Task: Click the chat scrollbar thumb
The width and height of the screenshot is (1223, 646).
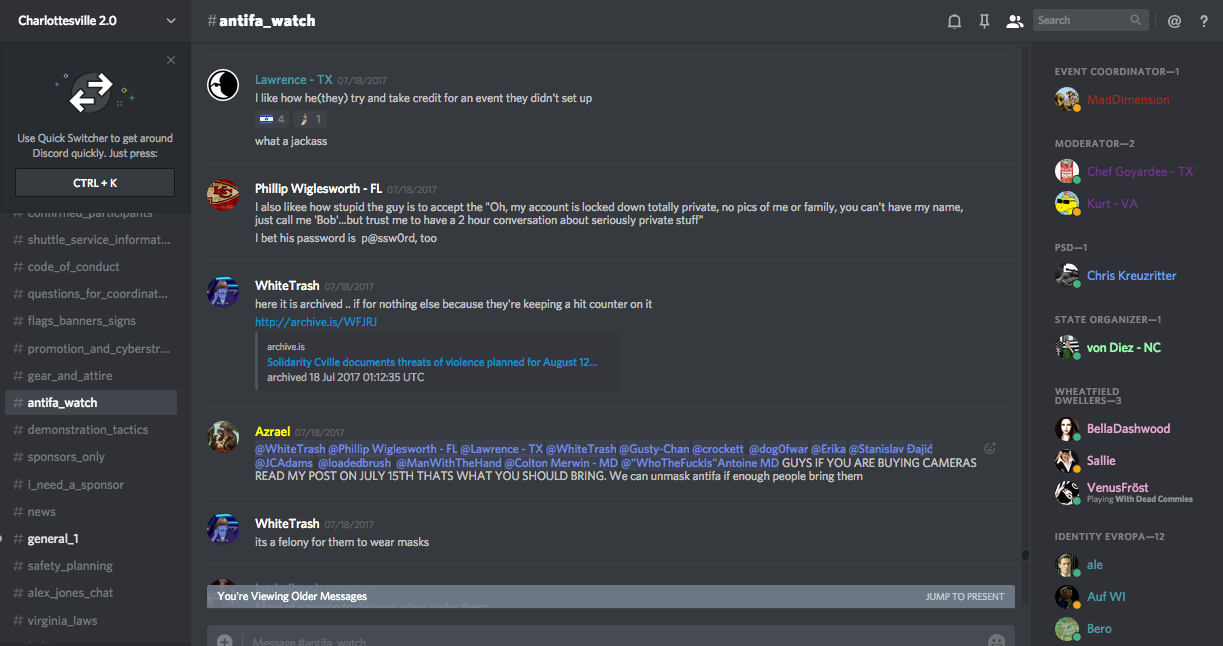Action: pos(1024,554)
